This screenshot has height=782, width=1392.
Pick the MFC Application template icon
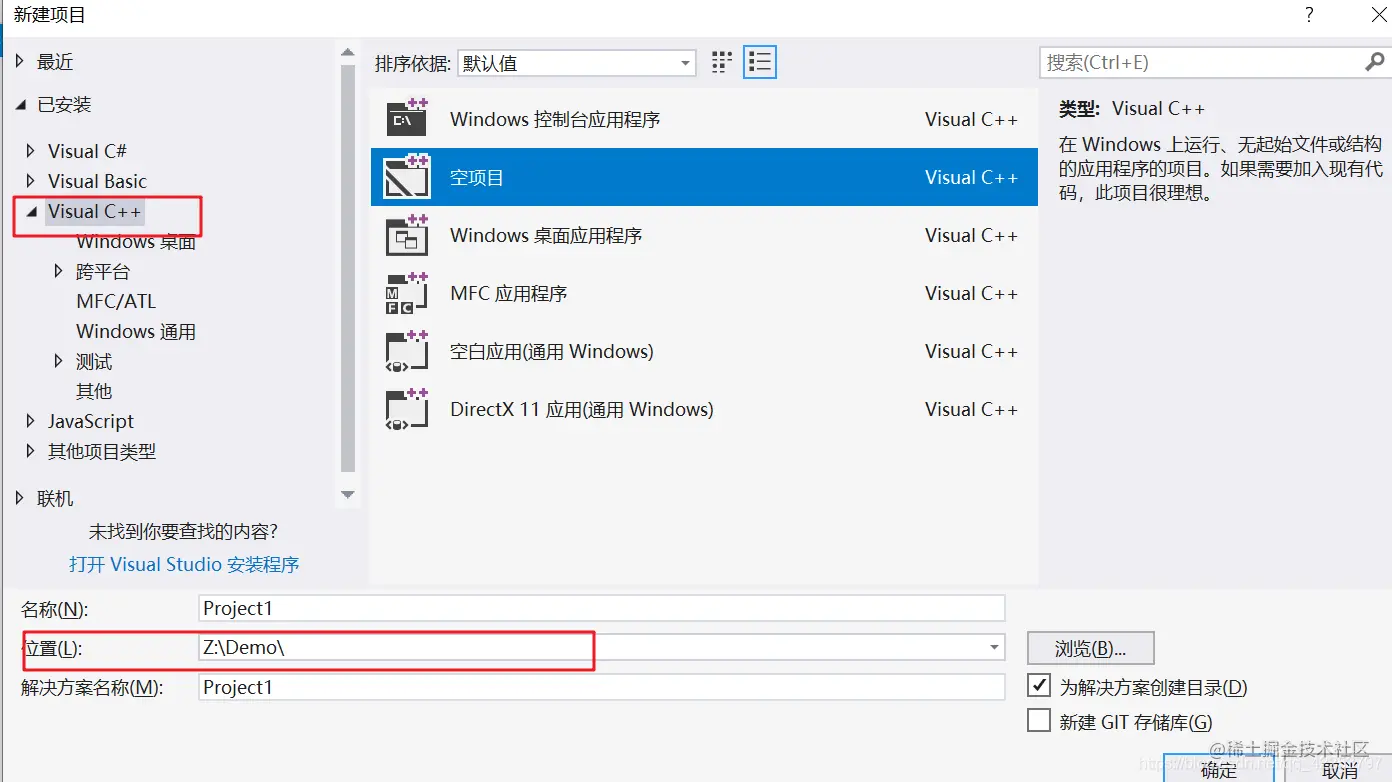coord(407,292)
